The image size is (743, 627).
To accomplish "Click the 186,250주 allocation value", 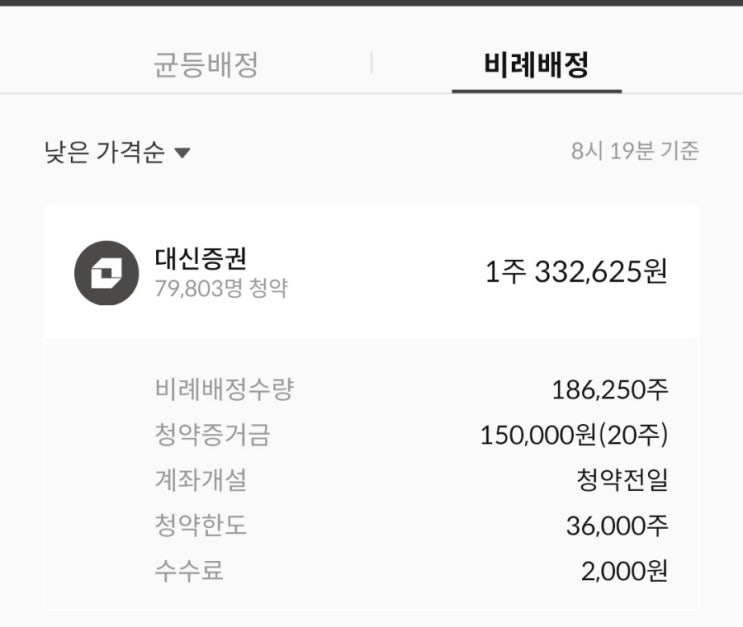I will point(610,390).
